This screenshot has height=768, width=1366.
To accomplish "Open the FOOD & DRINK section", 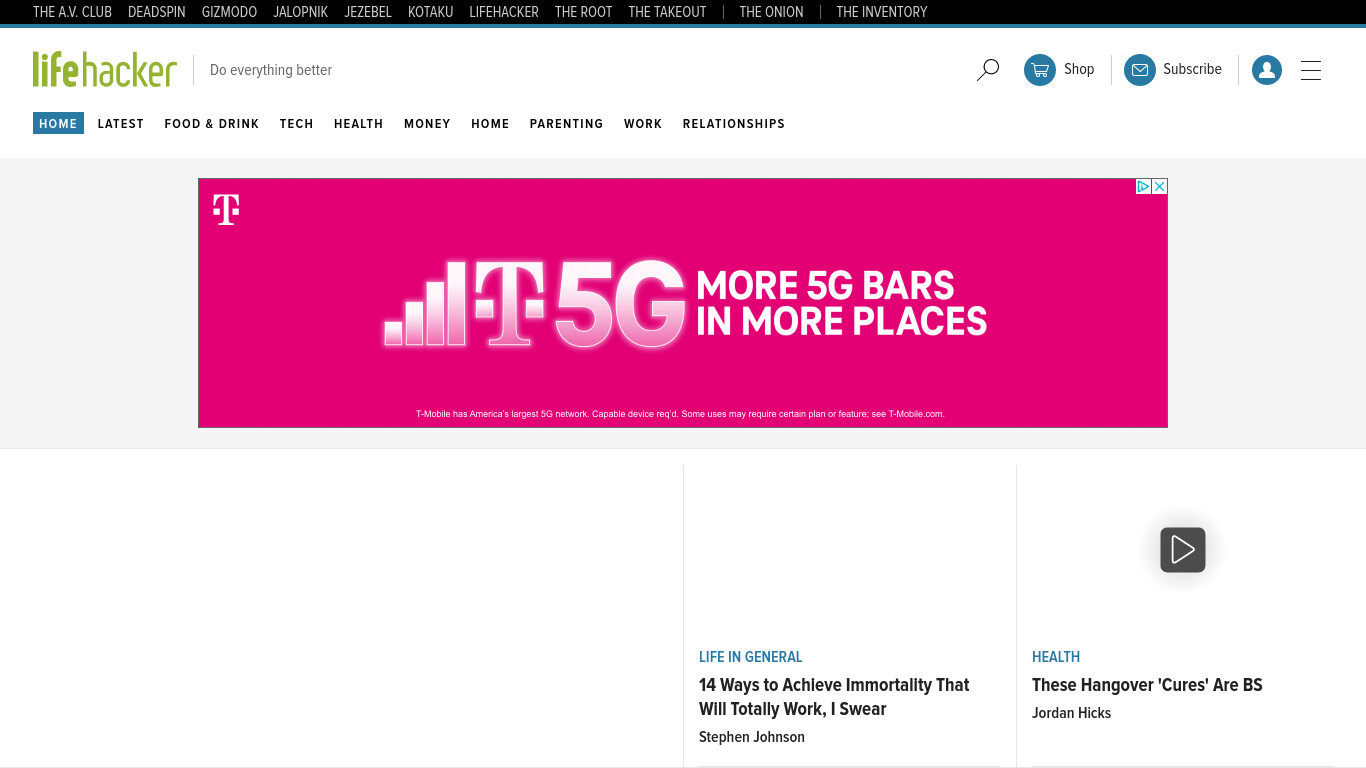I will tap(212, 124).
